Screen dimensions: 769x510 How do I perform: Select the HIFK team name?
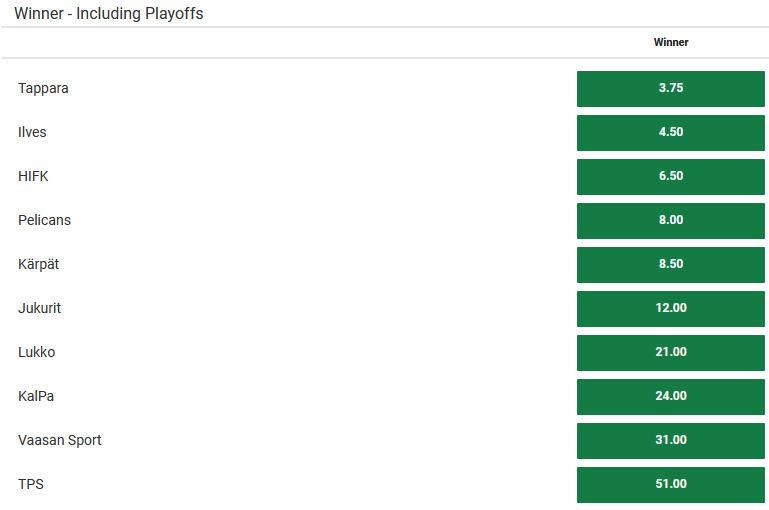coord(33,176)
